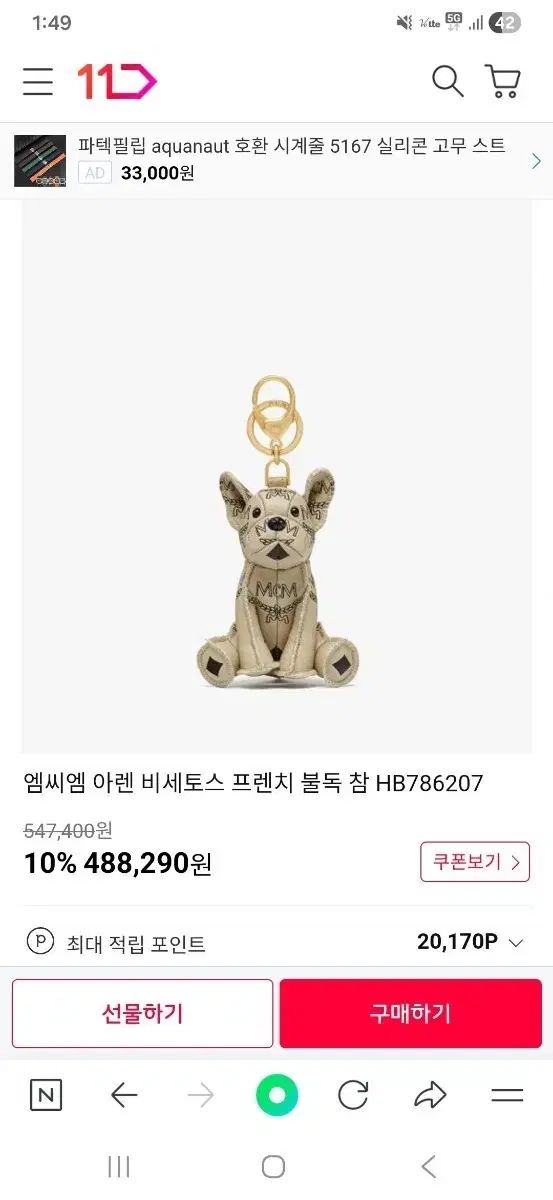
Task: Click 쿠폰보기 coupon button
Action: tap(475, 862)
